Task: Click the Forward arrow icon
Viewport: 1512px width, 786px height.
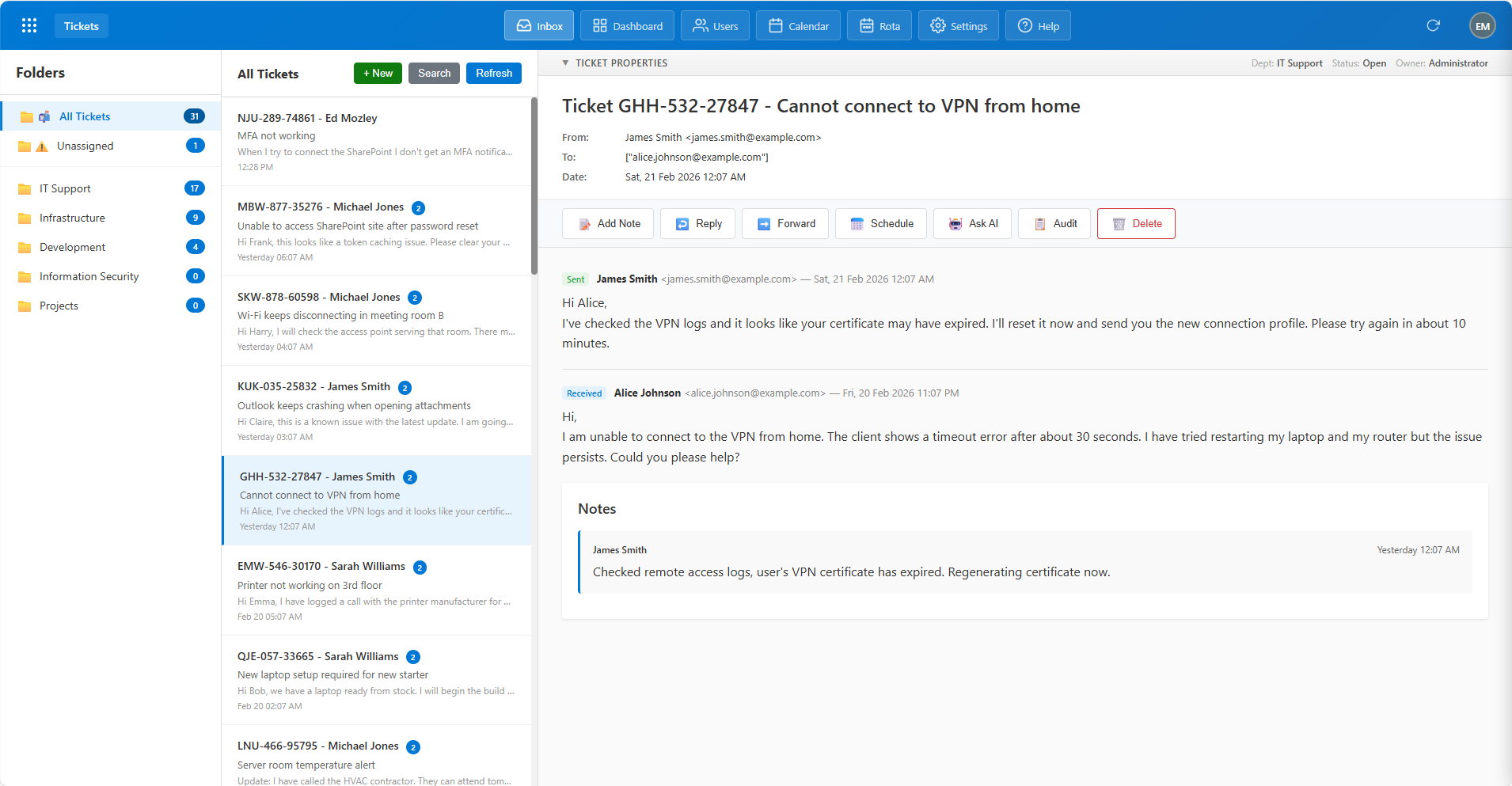Action: point(764,224)
